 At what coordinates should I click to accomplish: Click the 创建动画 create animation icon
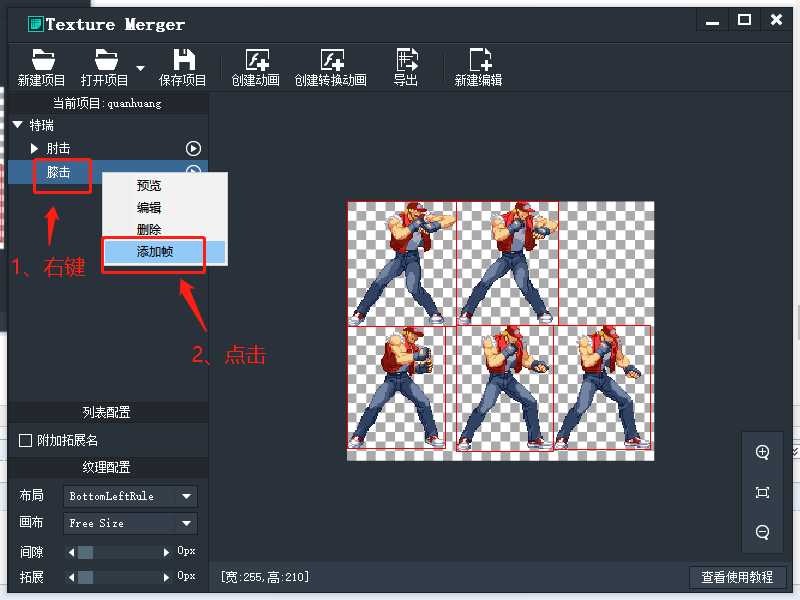pyautogui.click(x=257, y=60)
